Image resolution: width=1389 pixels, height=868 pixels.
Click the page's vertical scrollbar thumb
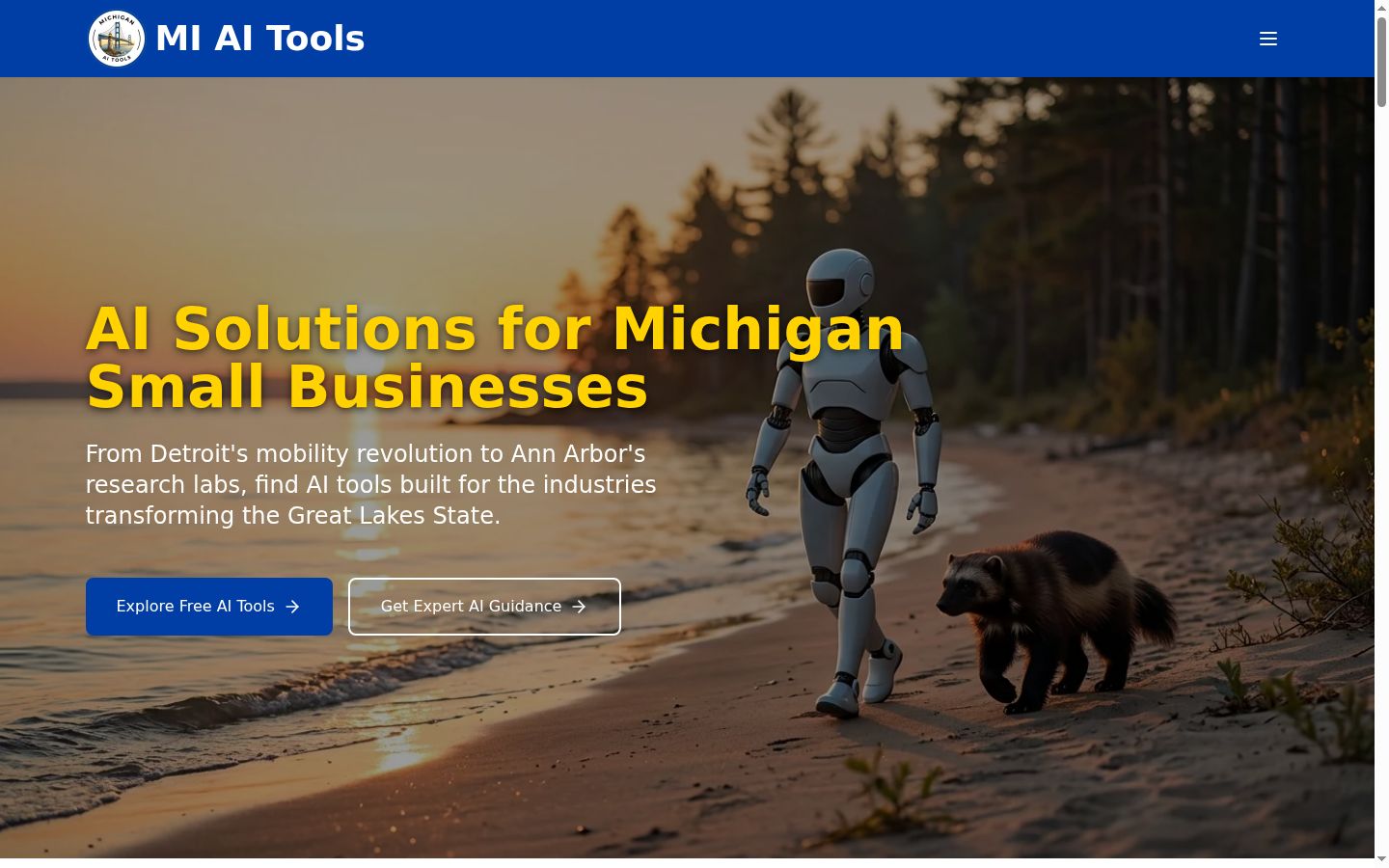(x=1381, y=61)
